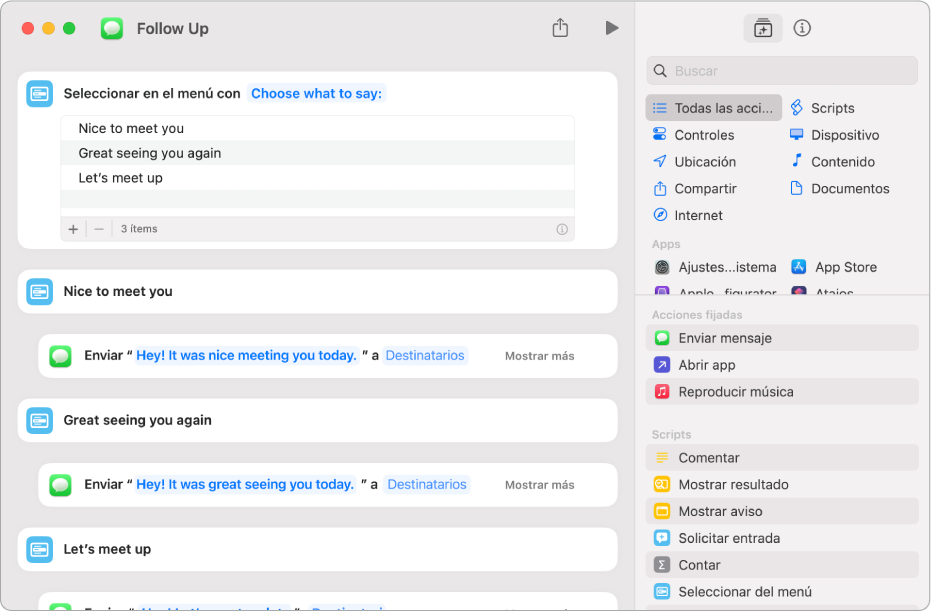Click the 3 ítems count label
Screen dimensions: 931x612
coord(139,229)
